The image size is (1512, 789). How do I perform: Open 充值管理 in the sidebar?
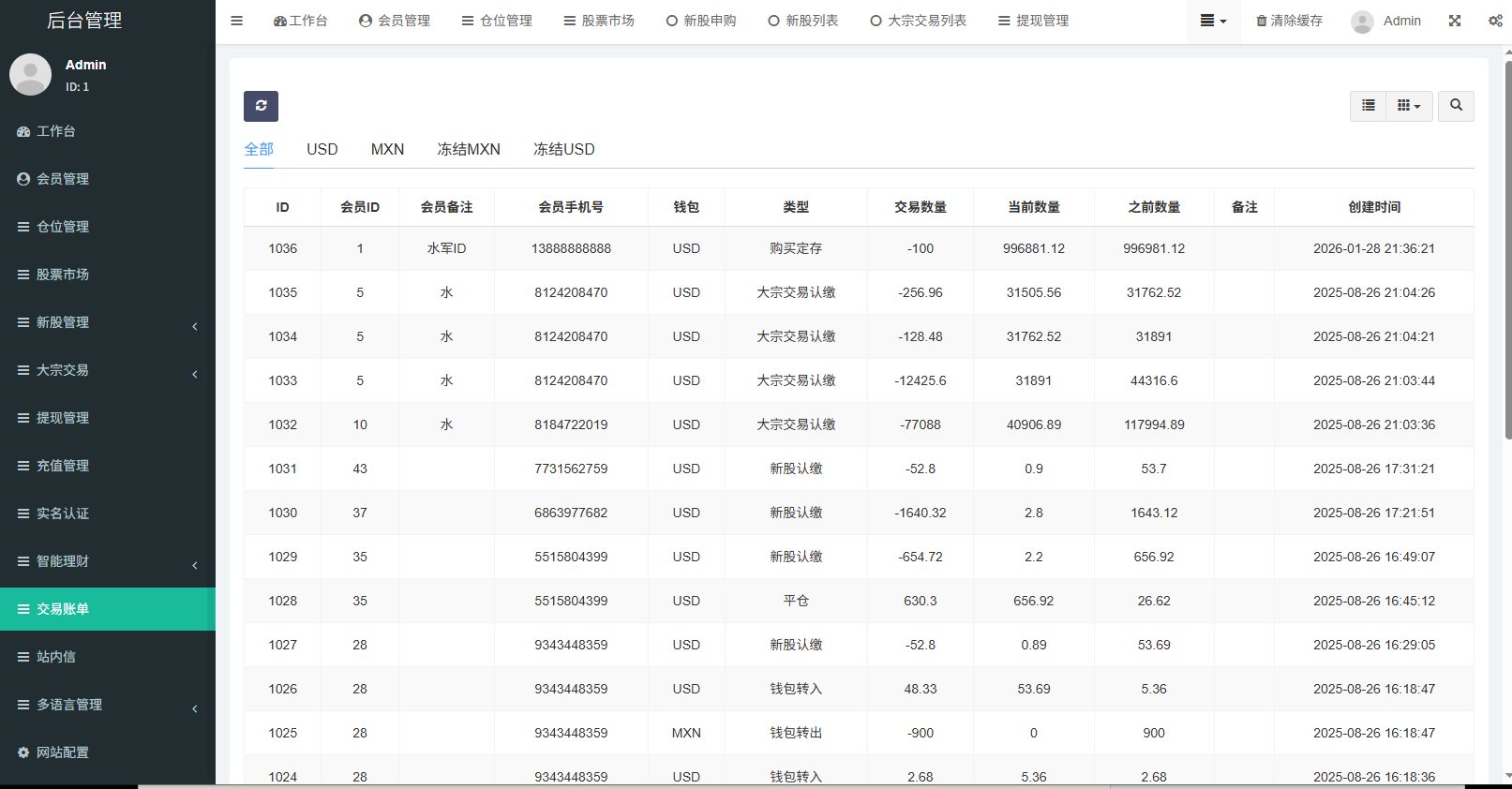click(62, 466)
